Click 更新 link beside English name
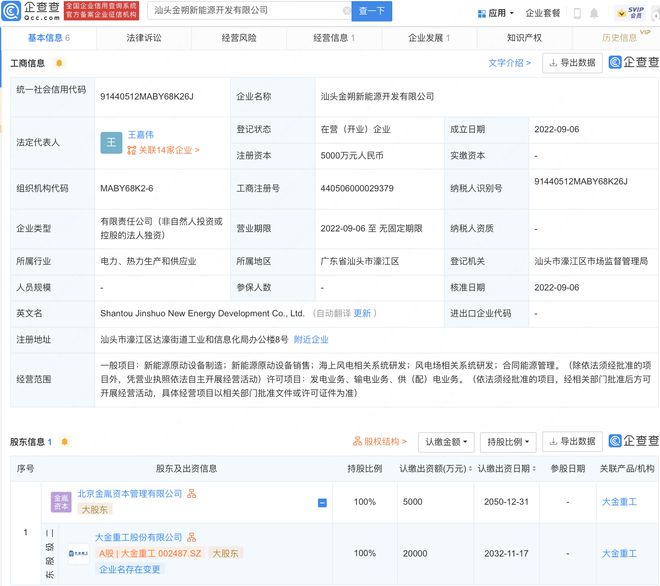 coord(362,313)
